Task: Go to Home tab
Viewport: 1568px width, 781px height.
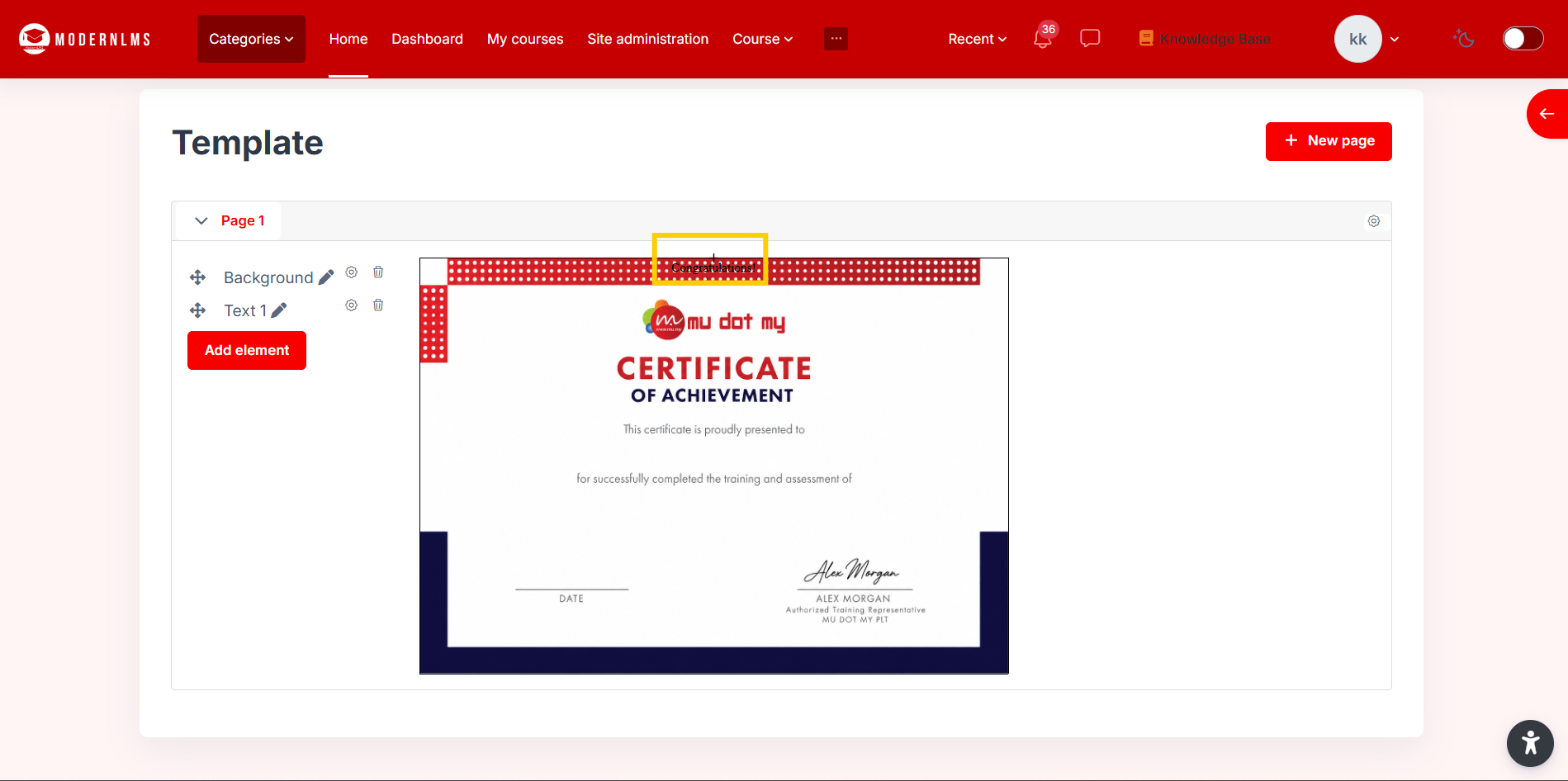Action: coord(348,39)
